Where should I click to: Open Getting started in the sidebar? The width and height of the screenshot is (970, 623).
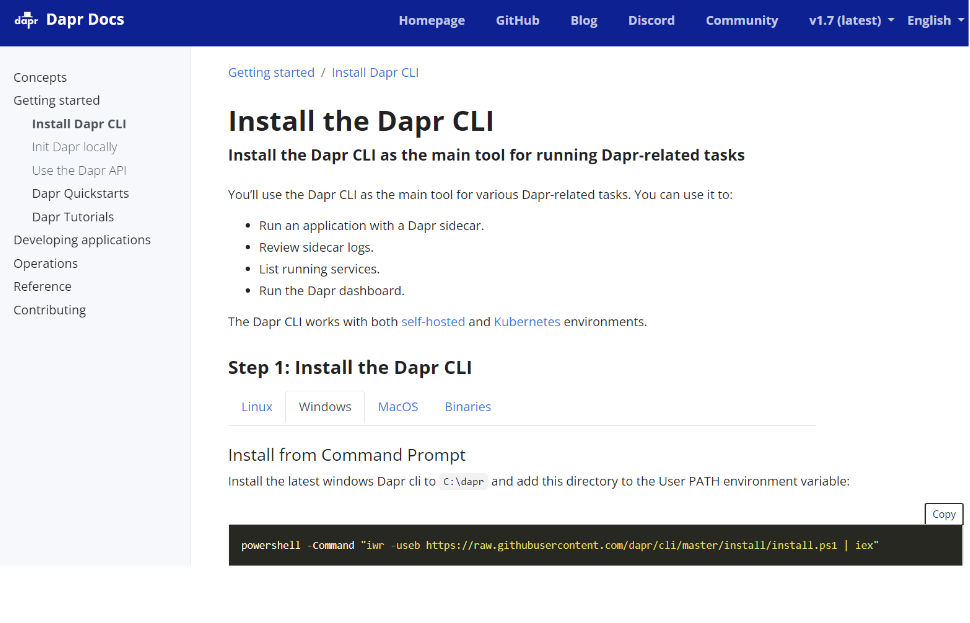click(x=56, y=100)
